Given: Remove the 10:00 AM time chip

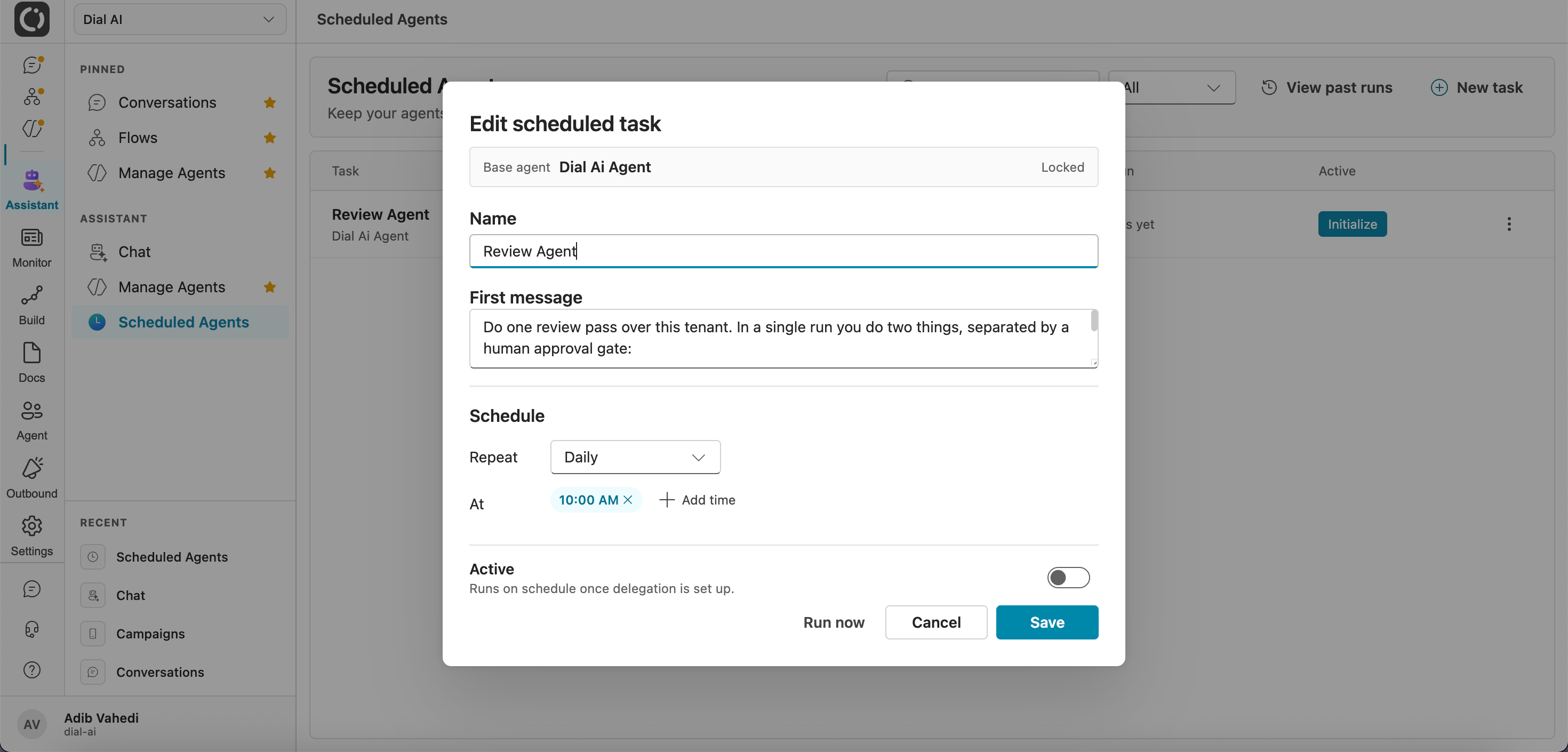Looking at the screenshot, I should tap(628, 500).
